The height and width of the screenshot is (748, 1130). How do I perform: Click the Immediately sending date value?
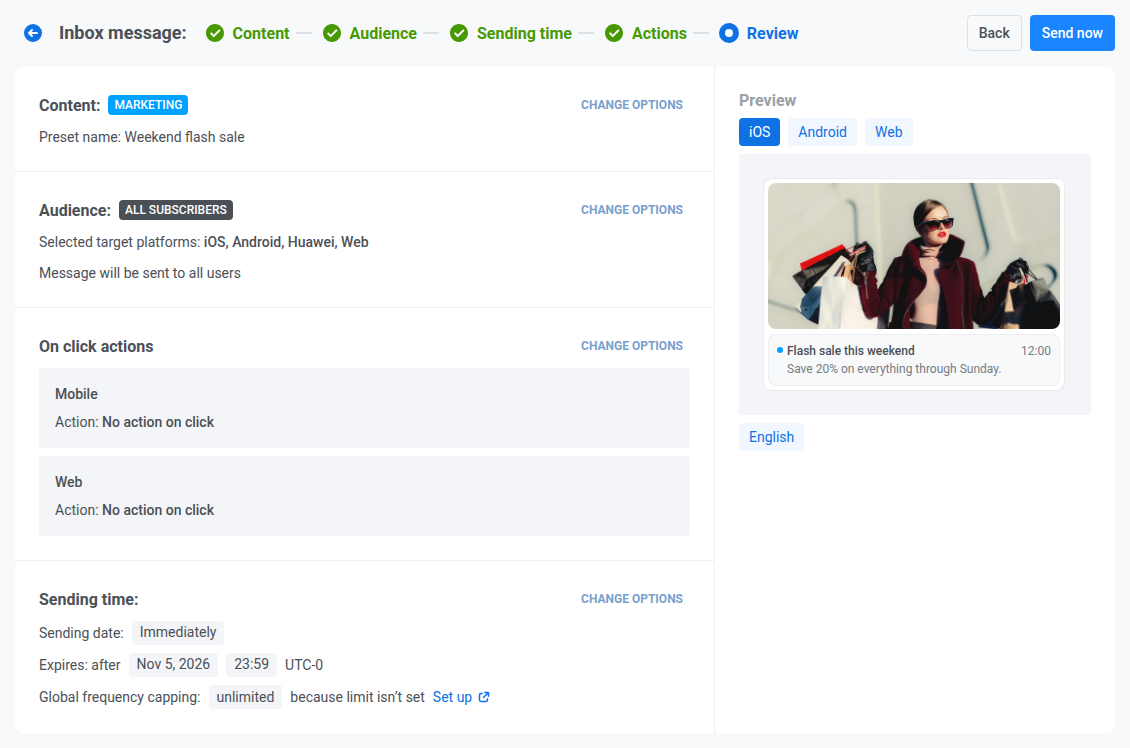pyautogui.click(x=178, y=633)
